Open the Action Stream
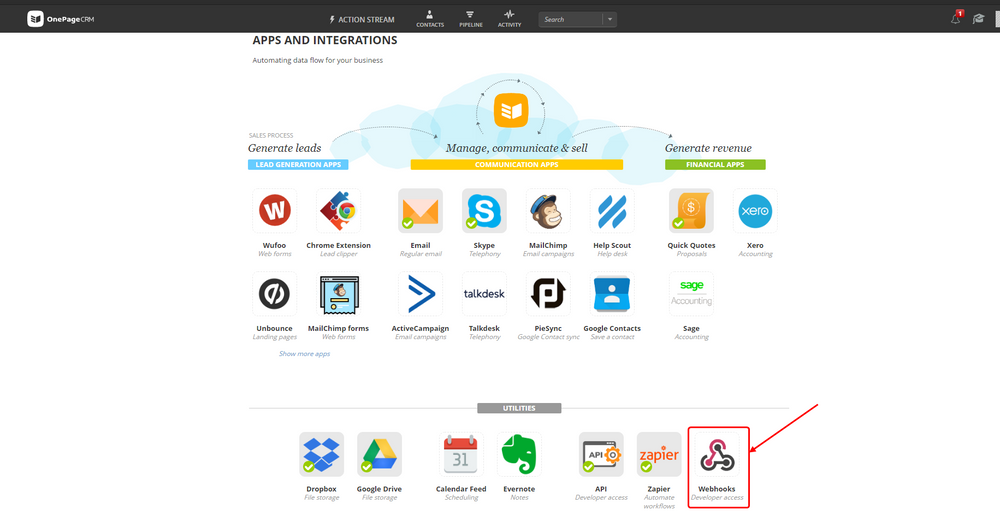 pyautogui.click(x=362, y=20)
